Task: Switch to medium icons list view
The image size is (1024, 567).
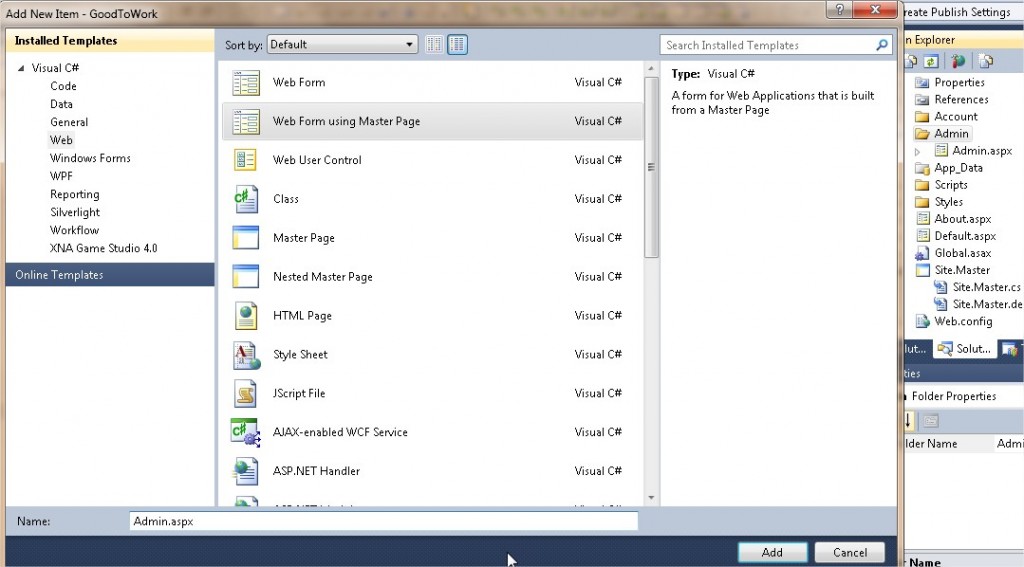Action: pos(457,44)
